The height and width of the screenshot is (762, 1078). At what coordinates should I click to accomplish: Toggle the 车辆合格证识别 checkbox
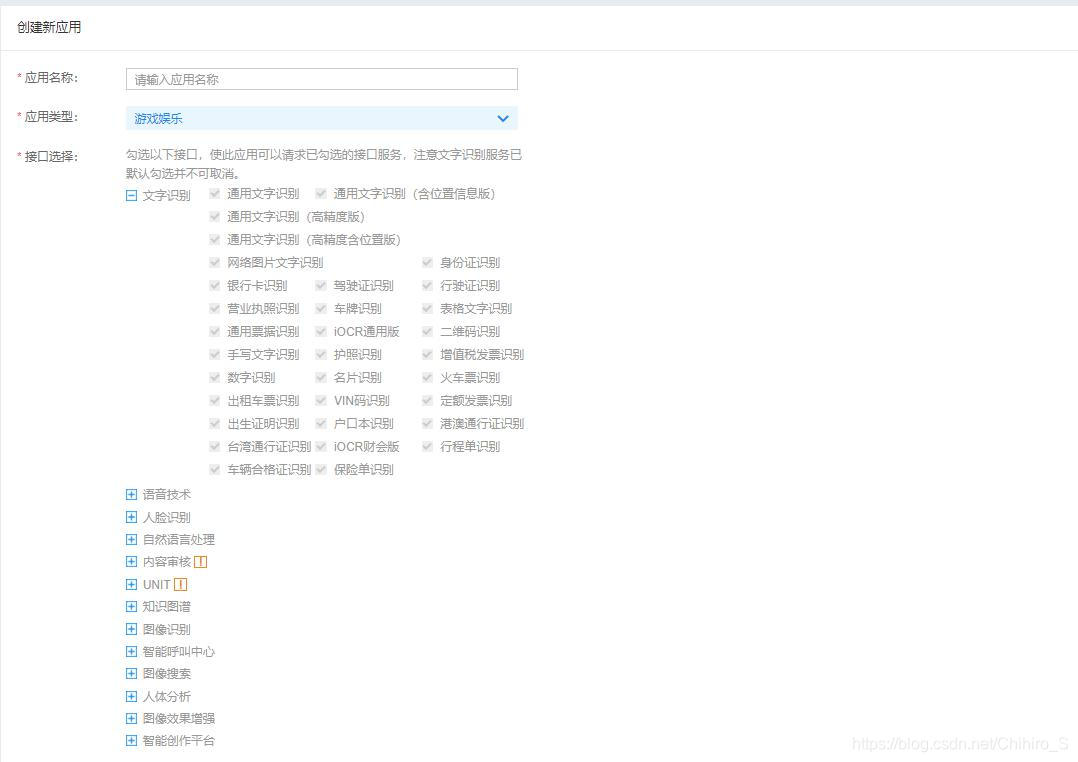click(x=214, y=469)
